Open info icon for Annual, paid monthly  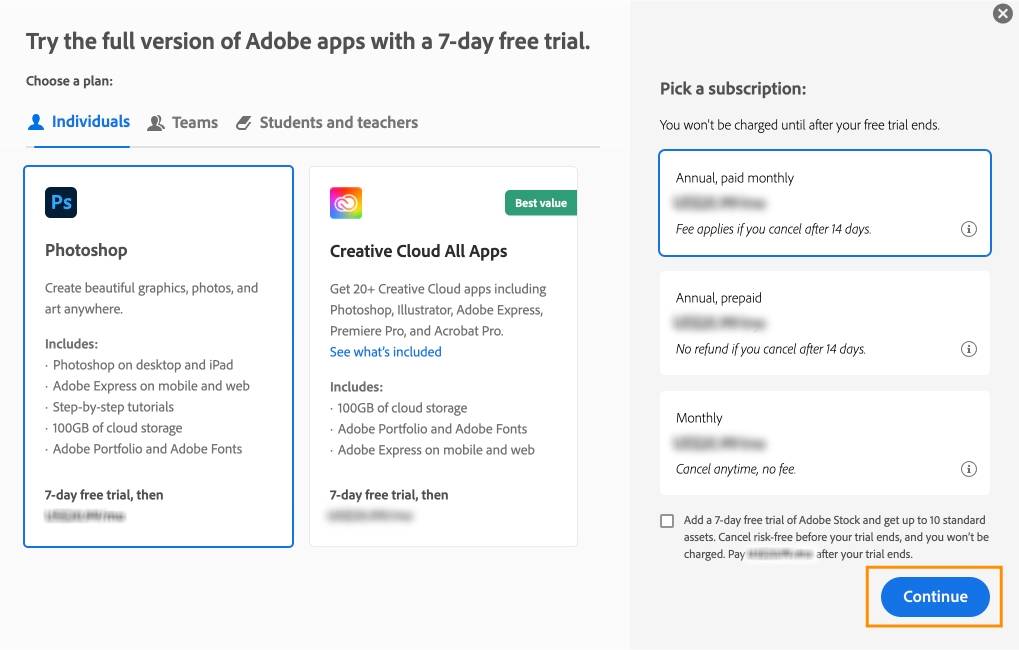coord(968,229)
